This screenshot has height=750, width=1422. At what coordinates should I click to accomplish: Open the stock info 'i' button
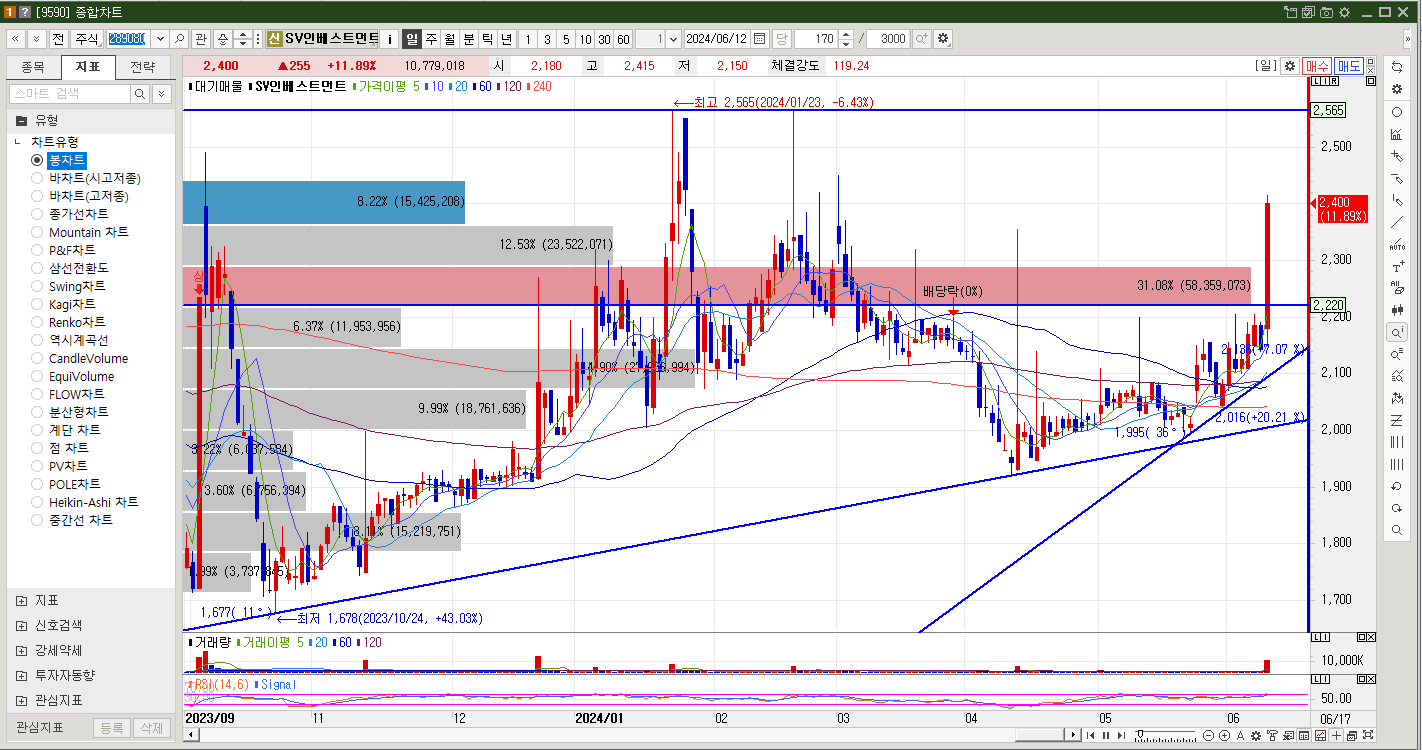pos(390,39)
